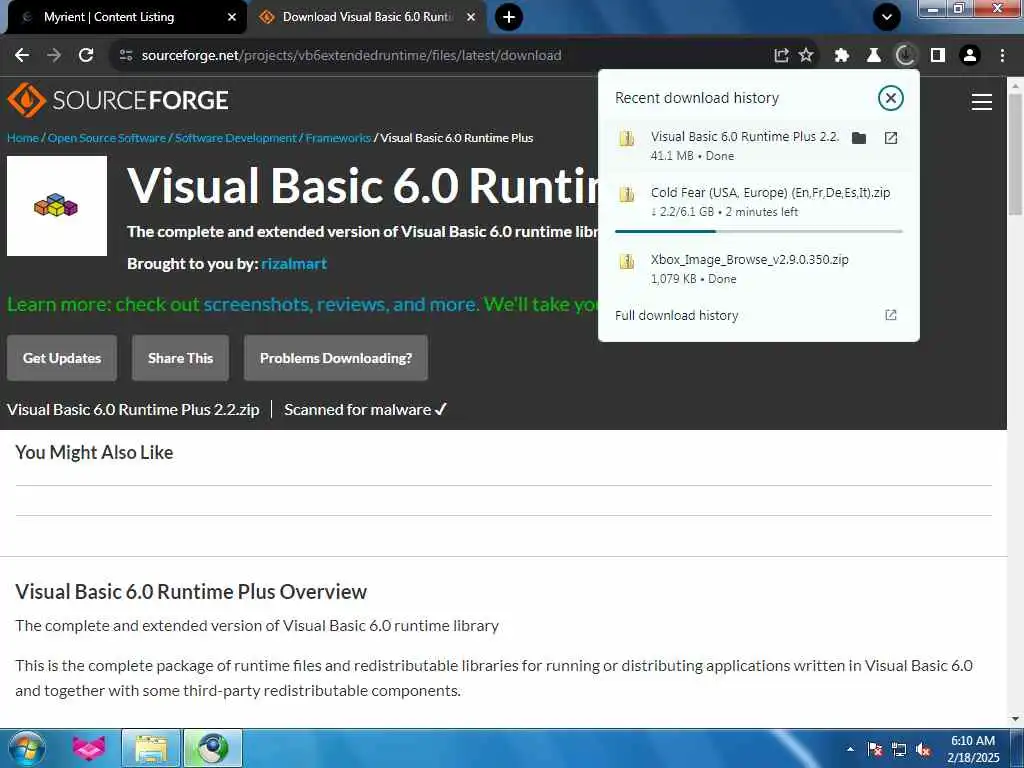Click the browser forward arrow
The image size is (1024, 768).
pos(54,56)
